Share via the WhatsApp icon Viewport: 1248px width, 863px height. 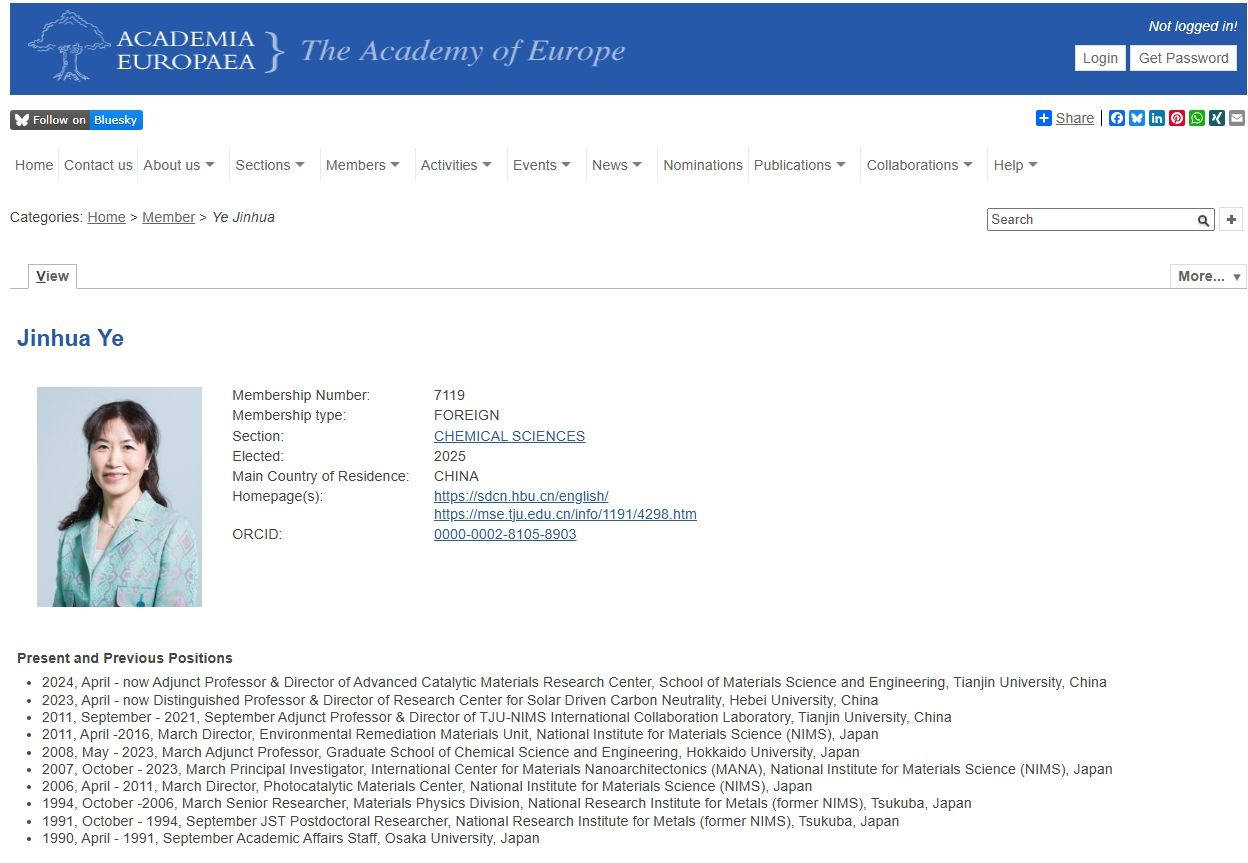tap(1197, 118)
